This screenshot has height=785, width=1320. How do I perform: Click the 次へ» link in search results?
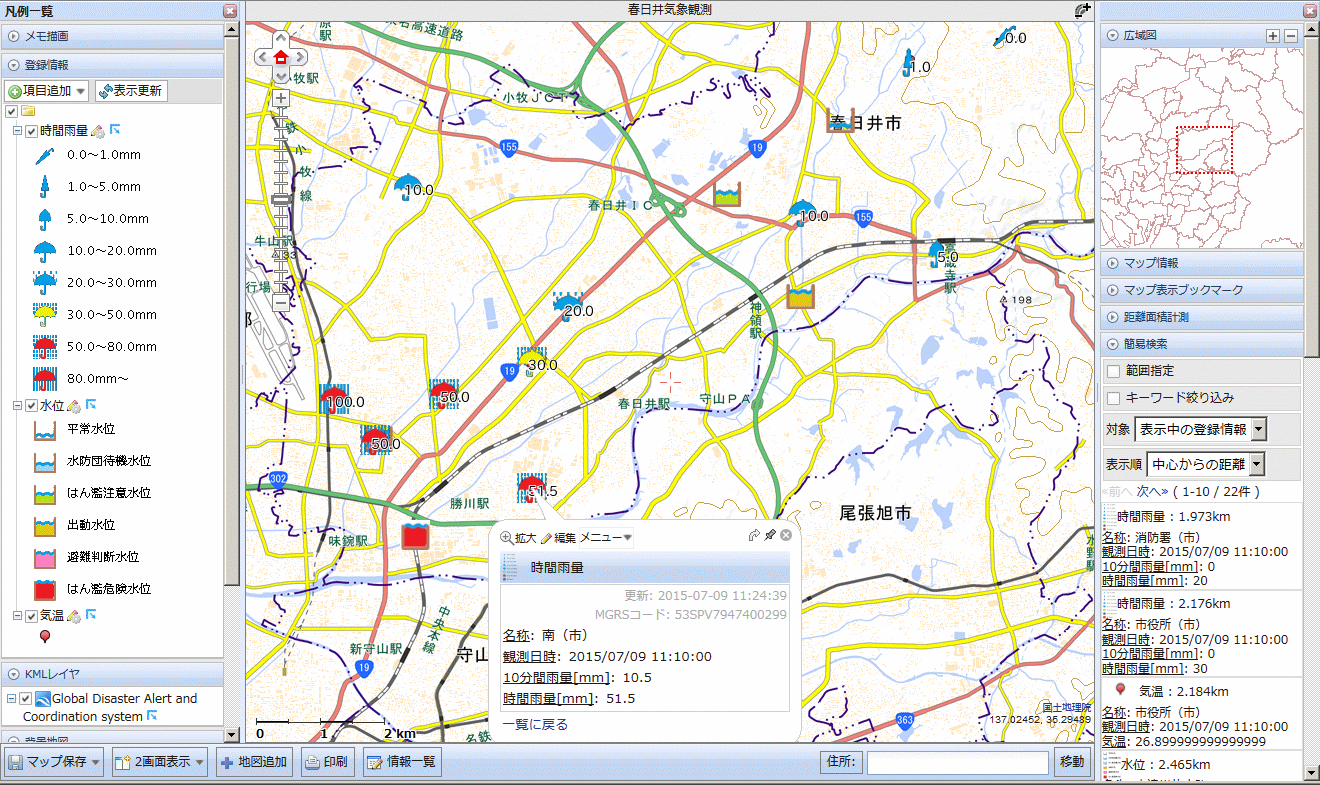tap(1153, 491)
